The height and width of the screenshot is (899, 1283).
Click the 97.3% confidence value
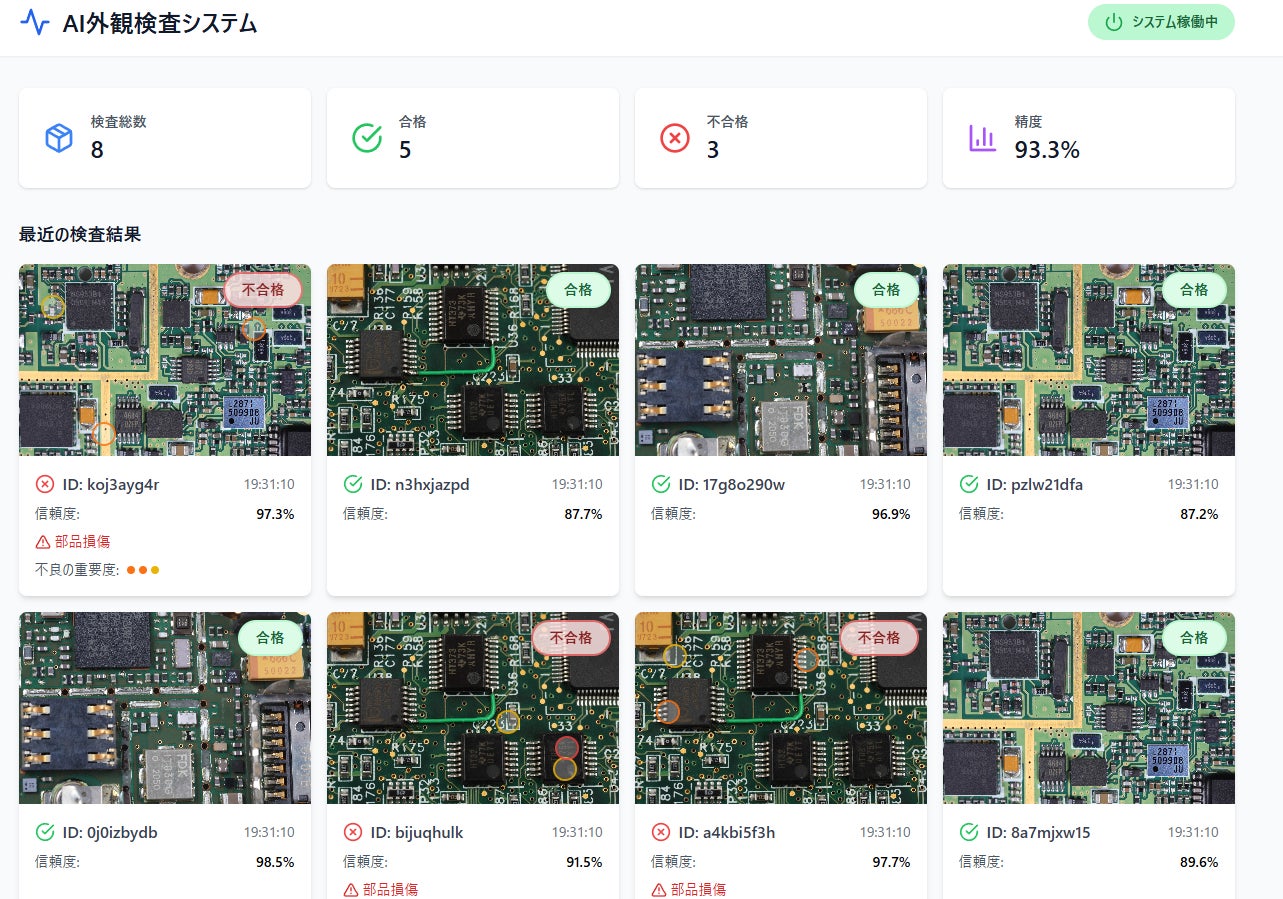(x=276, y=514)
